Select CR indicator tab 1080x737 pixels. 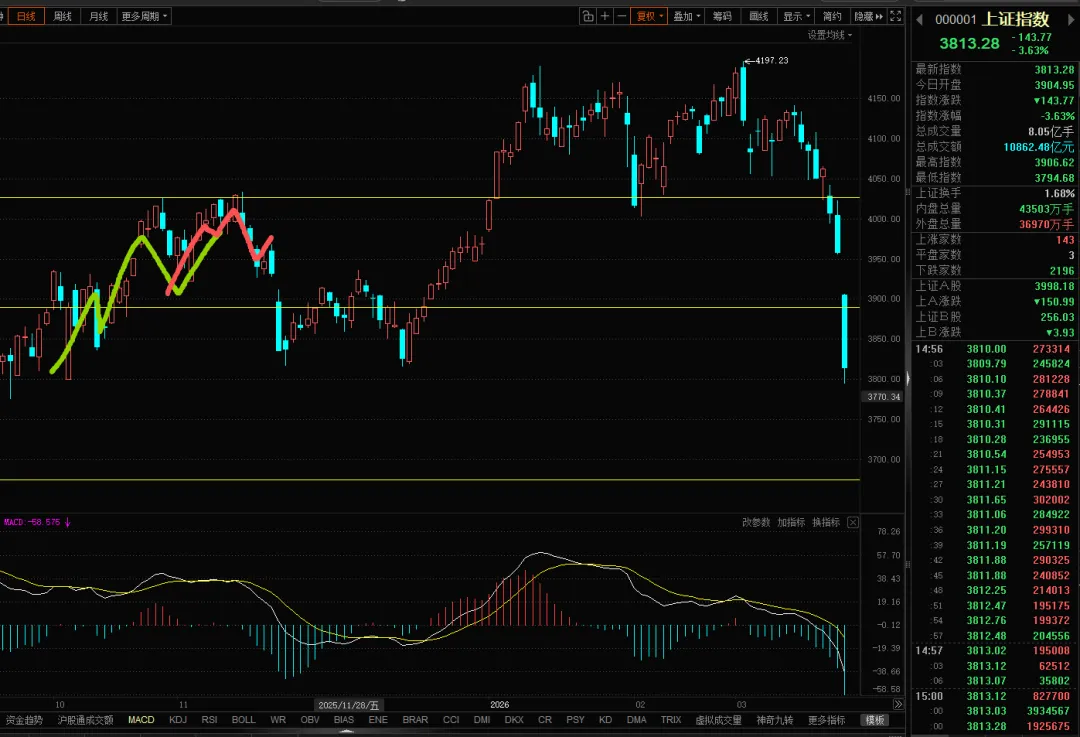point(545,720)
